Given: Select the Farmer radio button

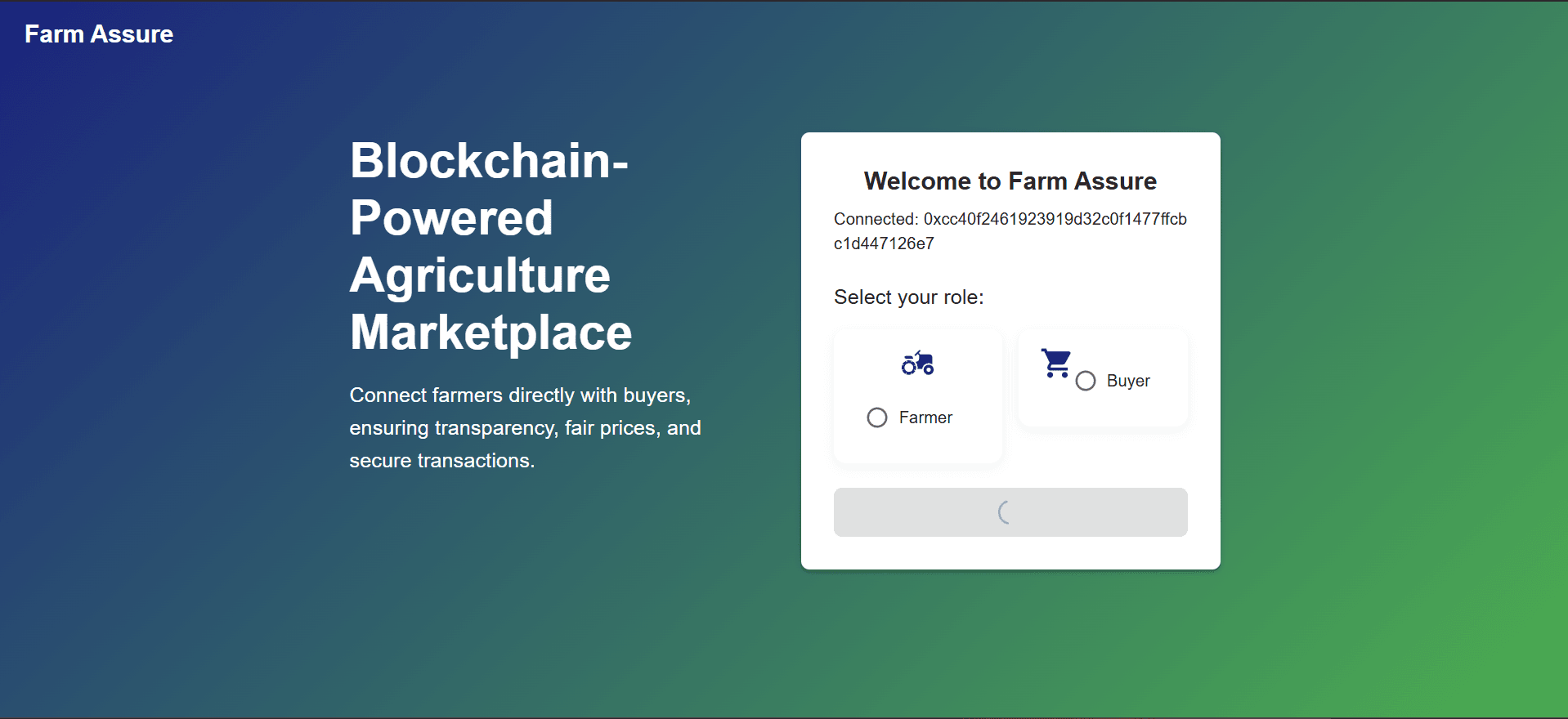Looking at the screenshot, I should pyautogui.click(x=877, y=418).
